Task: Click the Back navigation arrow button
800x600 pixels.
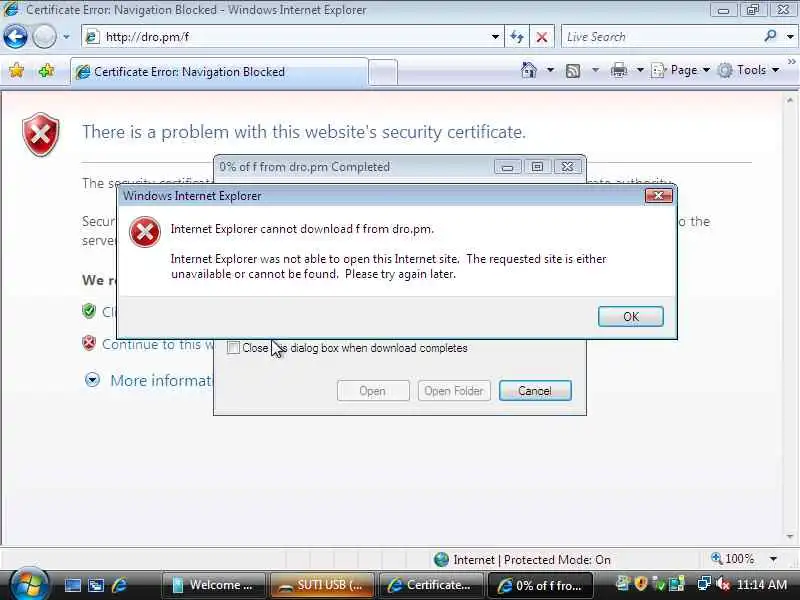Action: click(15, 37)
